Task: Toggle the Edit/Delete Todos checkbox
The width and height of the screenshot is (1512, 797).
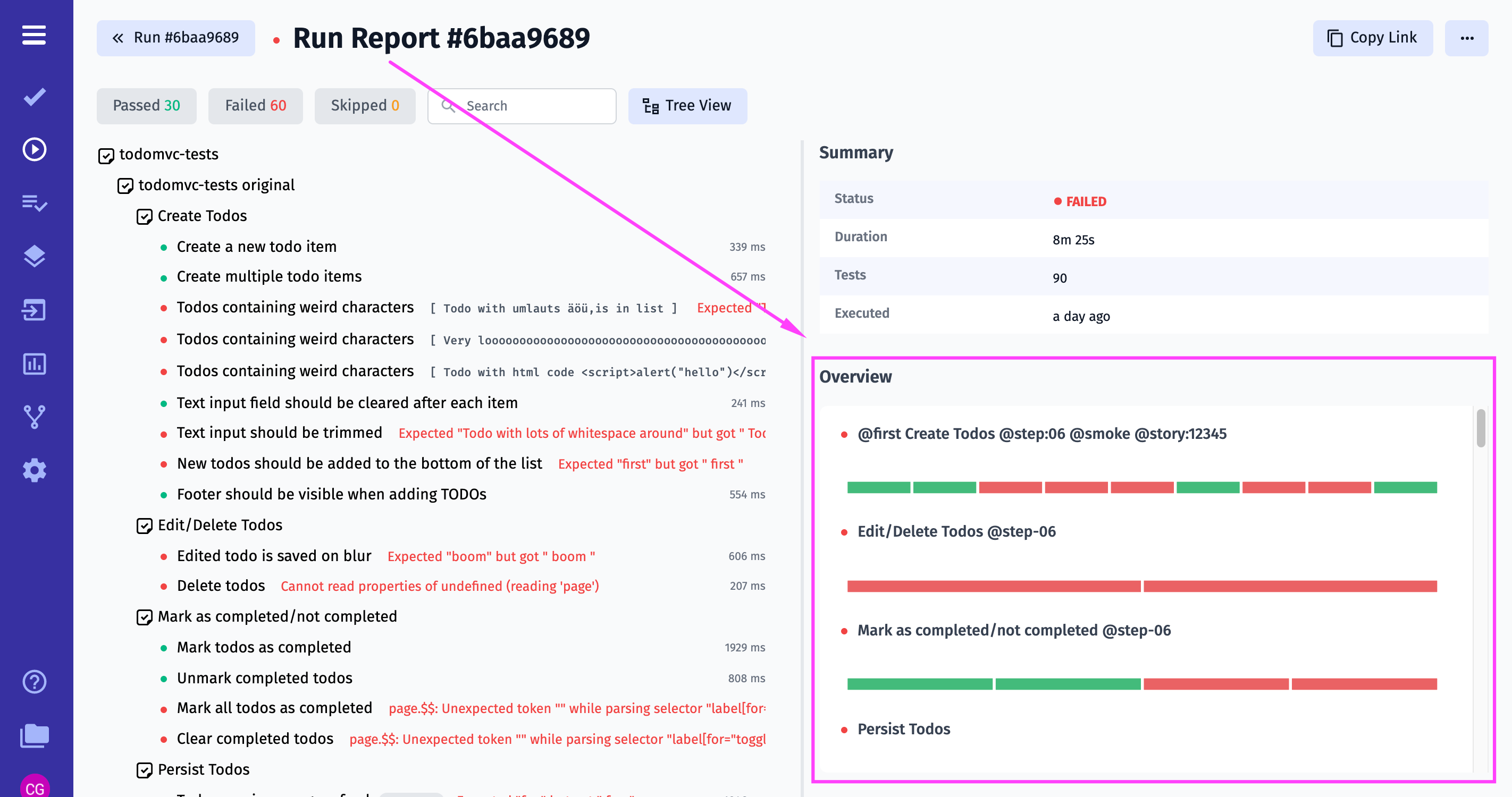Action: pyautogui.click(x=145, y=526)
